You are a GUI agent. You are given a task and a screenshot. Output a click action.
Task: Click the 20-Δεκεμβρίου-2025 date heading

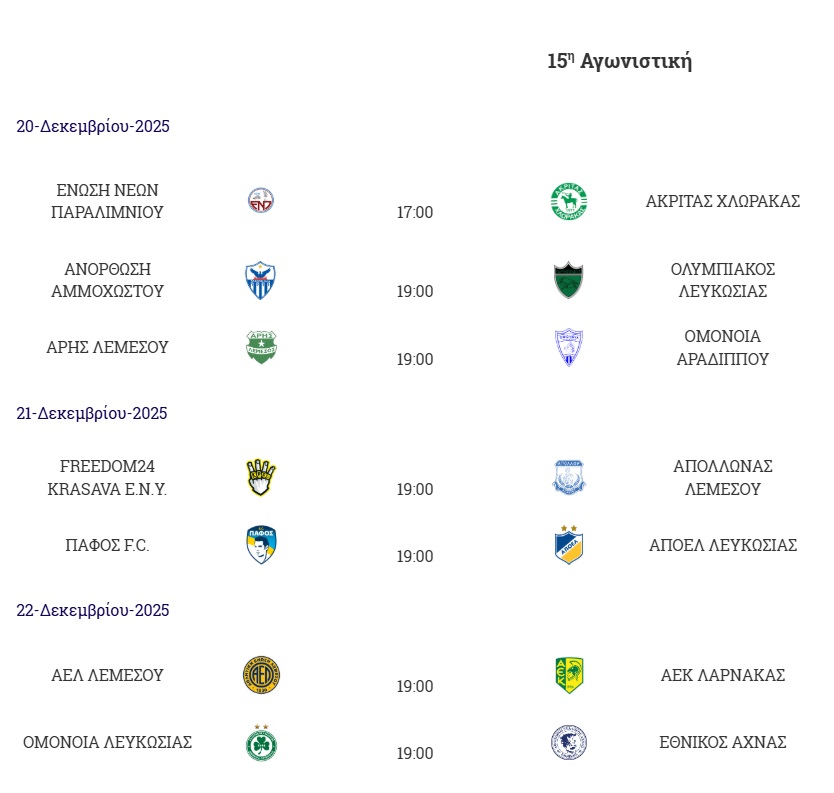93,127
